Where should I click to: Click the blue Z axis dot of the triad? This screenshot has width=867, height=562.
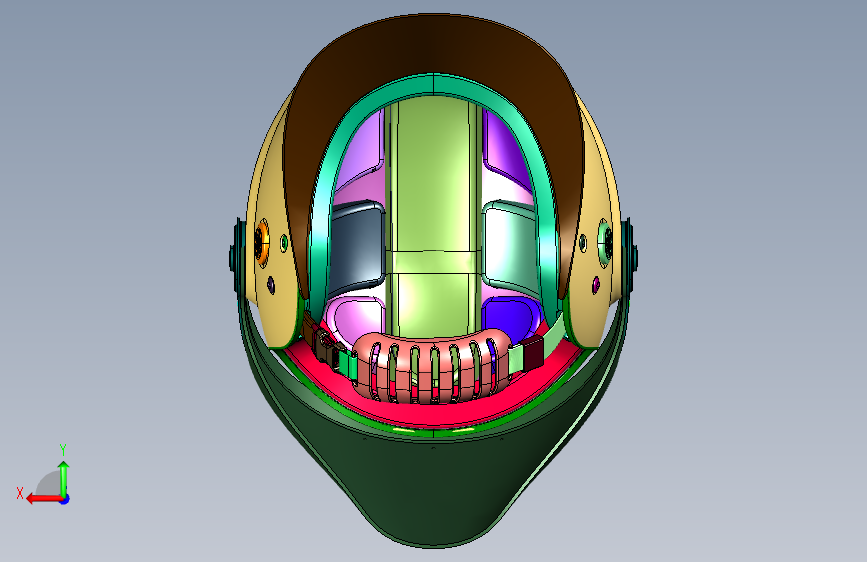point(65,499)
